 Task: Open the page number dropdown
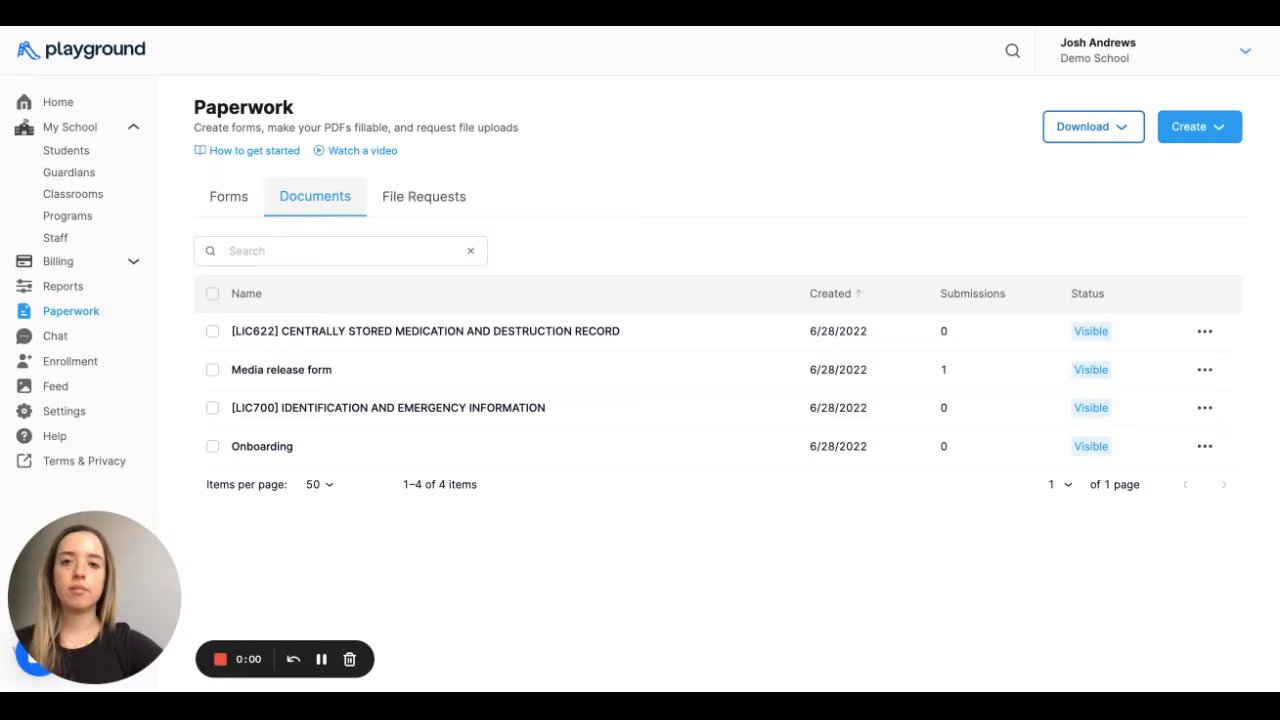1060,485
